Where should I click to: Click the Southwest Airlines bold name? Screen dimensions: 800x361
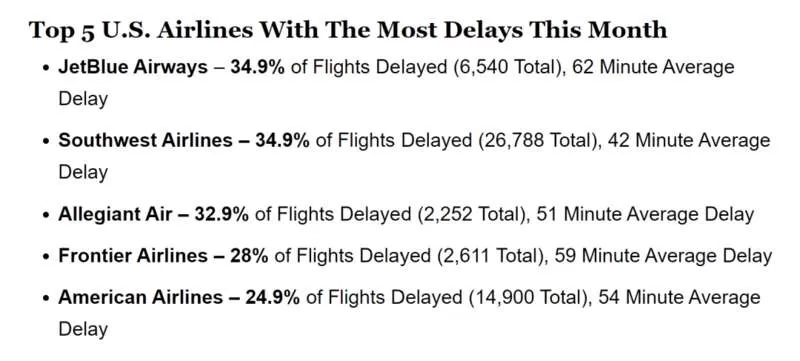point(145,140)
